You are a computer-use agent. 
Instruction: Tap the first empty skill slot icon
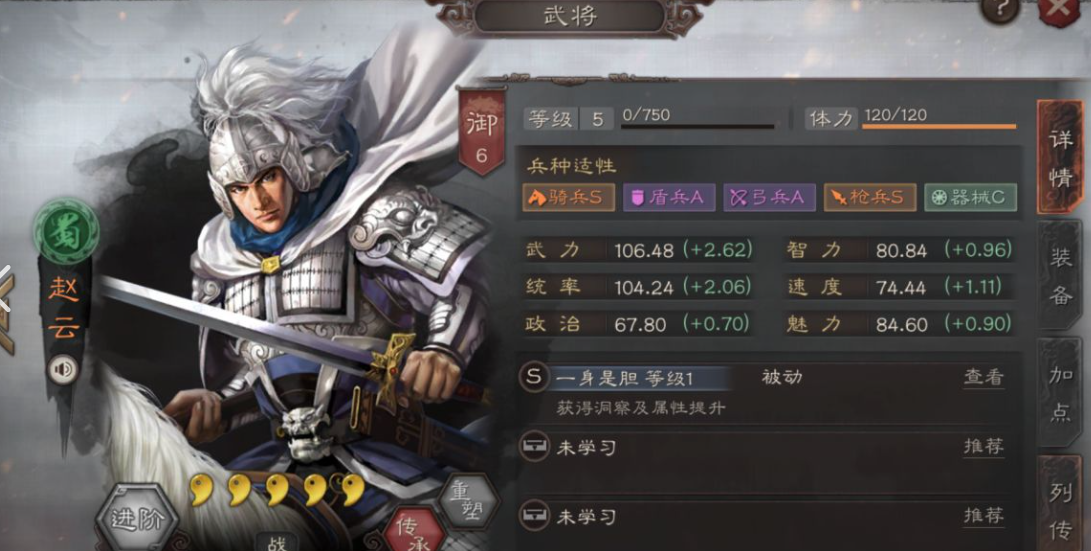534,447
